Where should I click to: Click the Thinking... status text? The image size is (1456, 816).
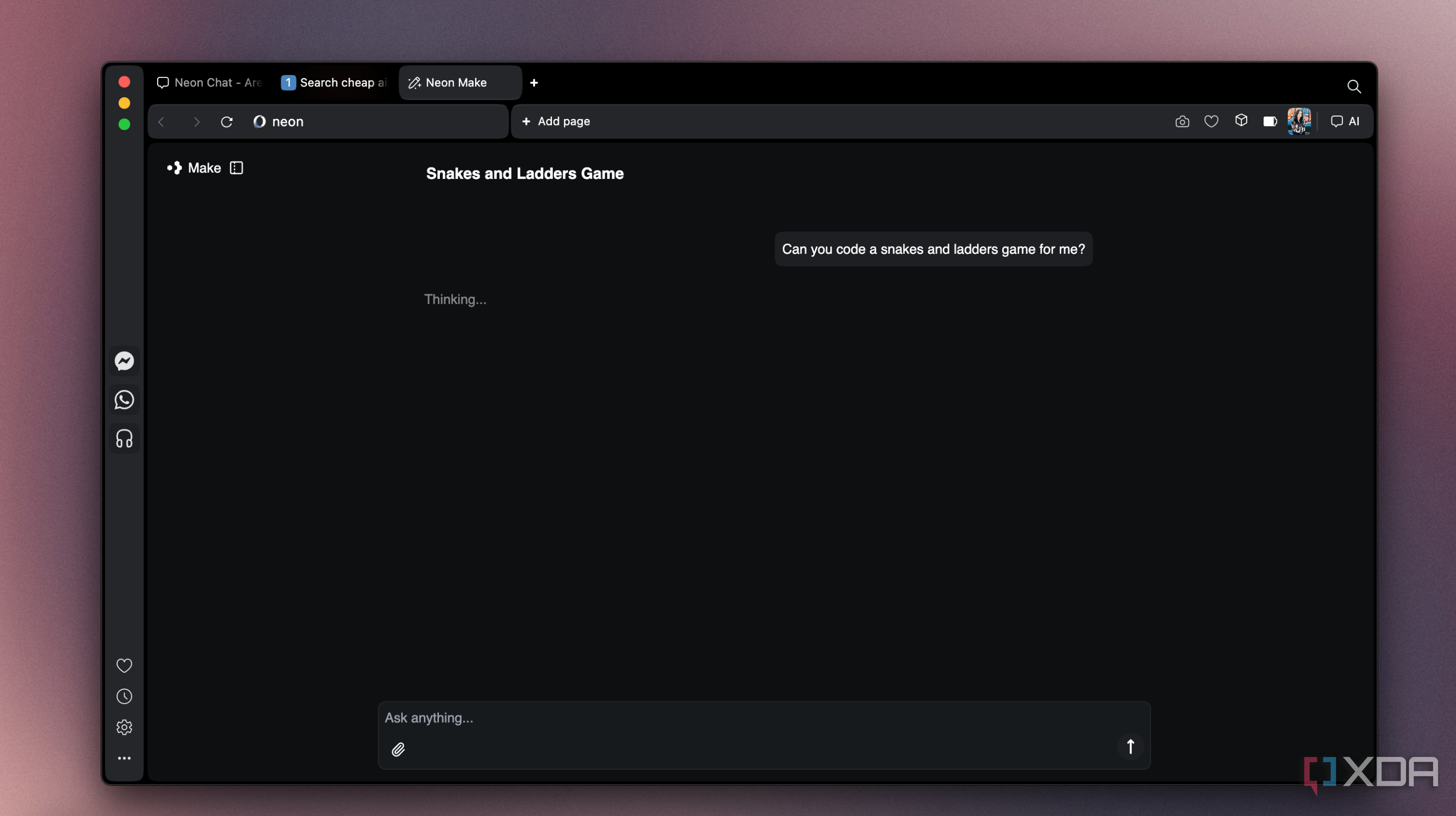point(455,299)
